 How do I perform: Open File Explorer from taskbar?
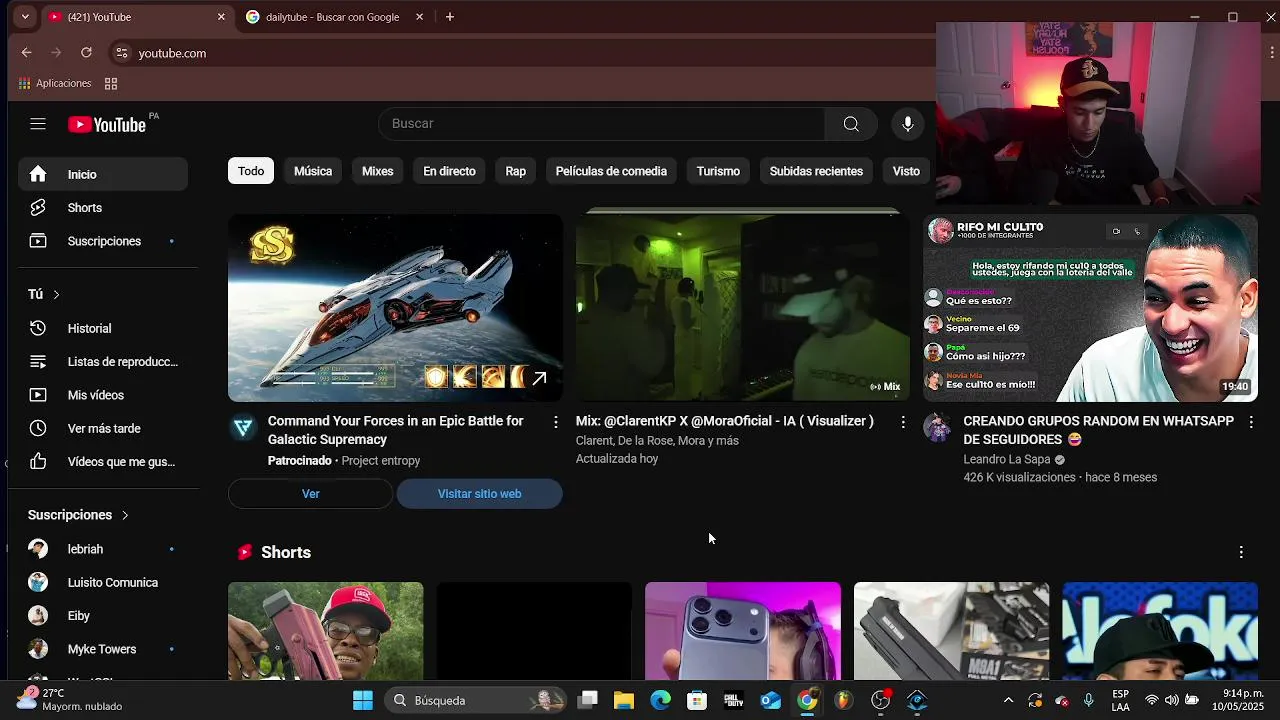(624, 700)
